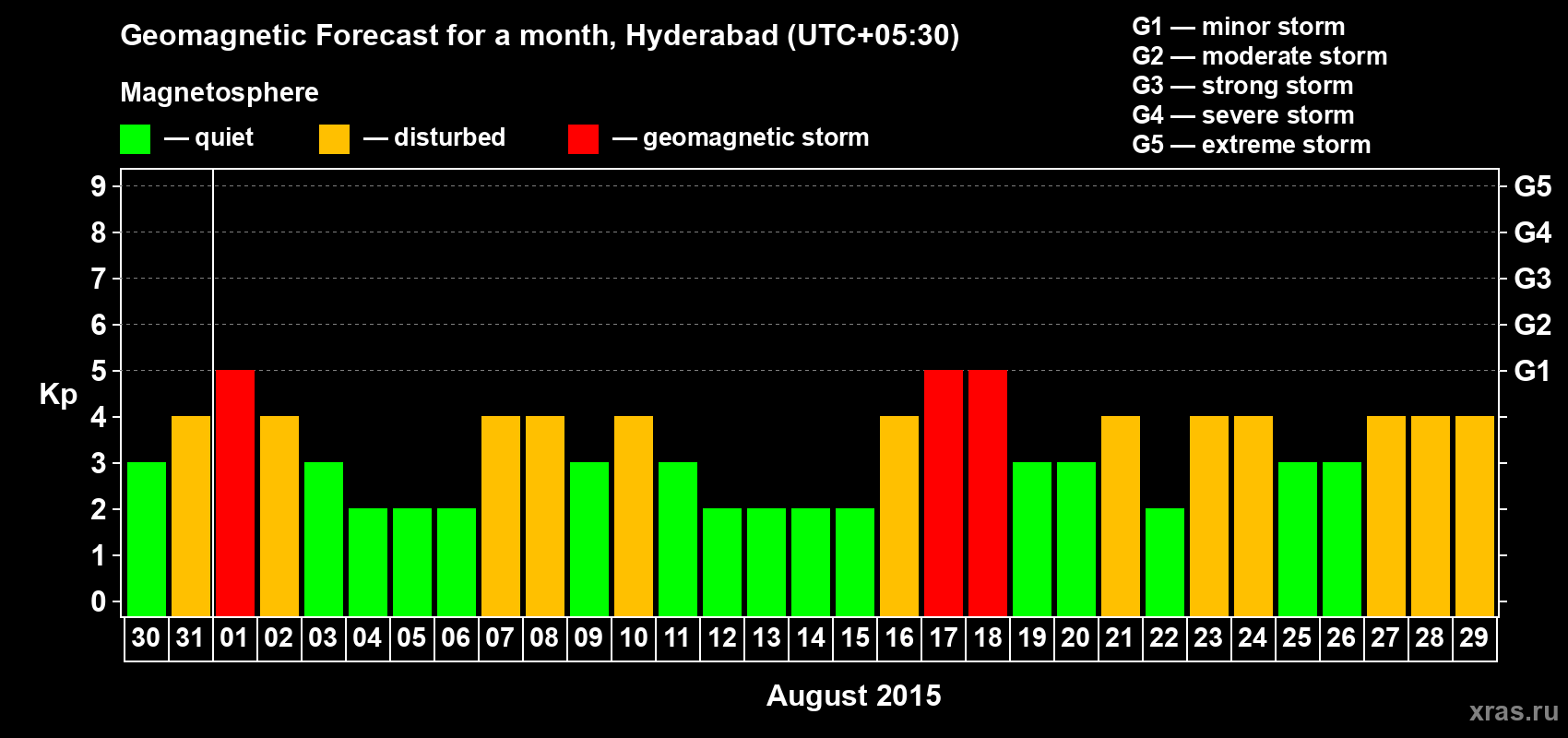The width and height of the screenshot is (1568, 738).
Task: Click date label 31 on the axis
Action: point(190,637)
